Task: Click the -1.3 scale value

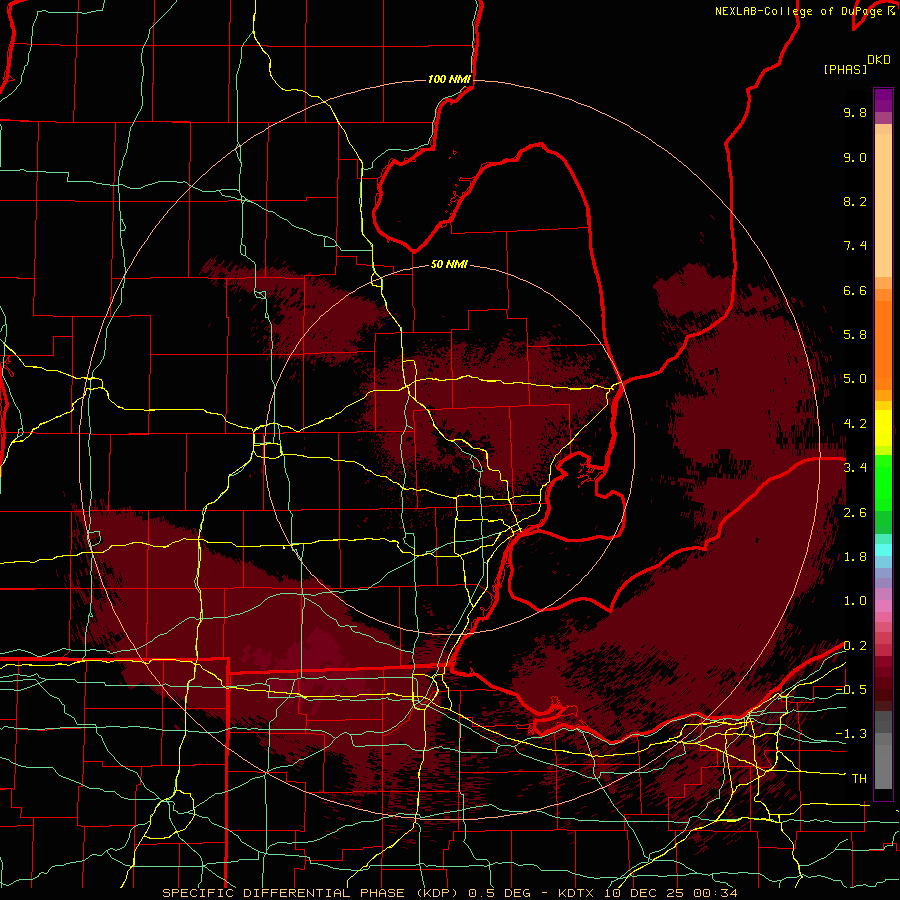Action: point(851,734)
